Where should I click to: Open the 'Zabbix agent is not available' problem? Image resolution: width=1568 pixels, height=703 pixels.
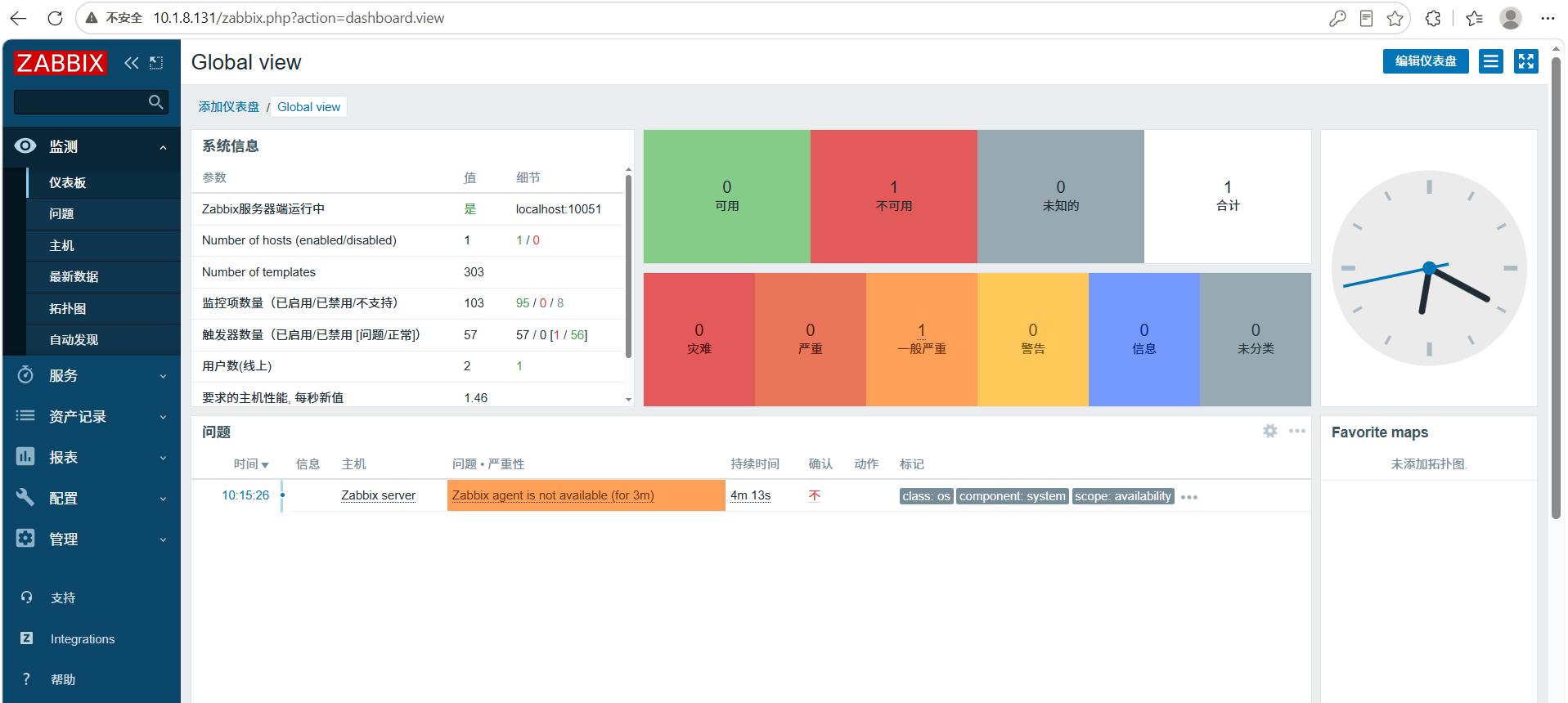click(553, 495)
